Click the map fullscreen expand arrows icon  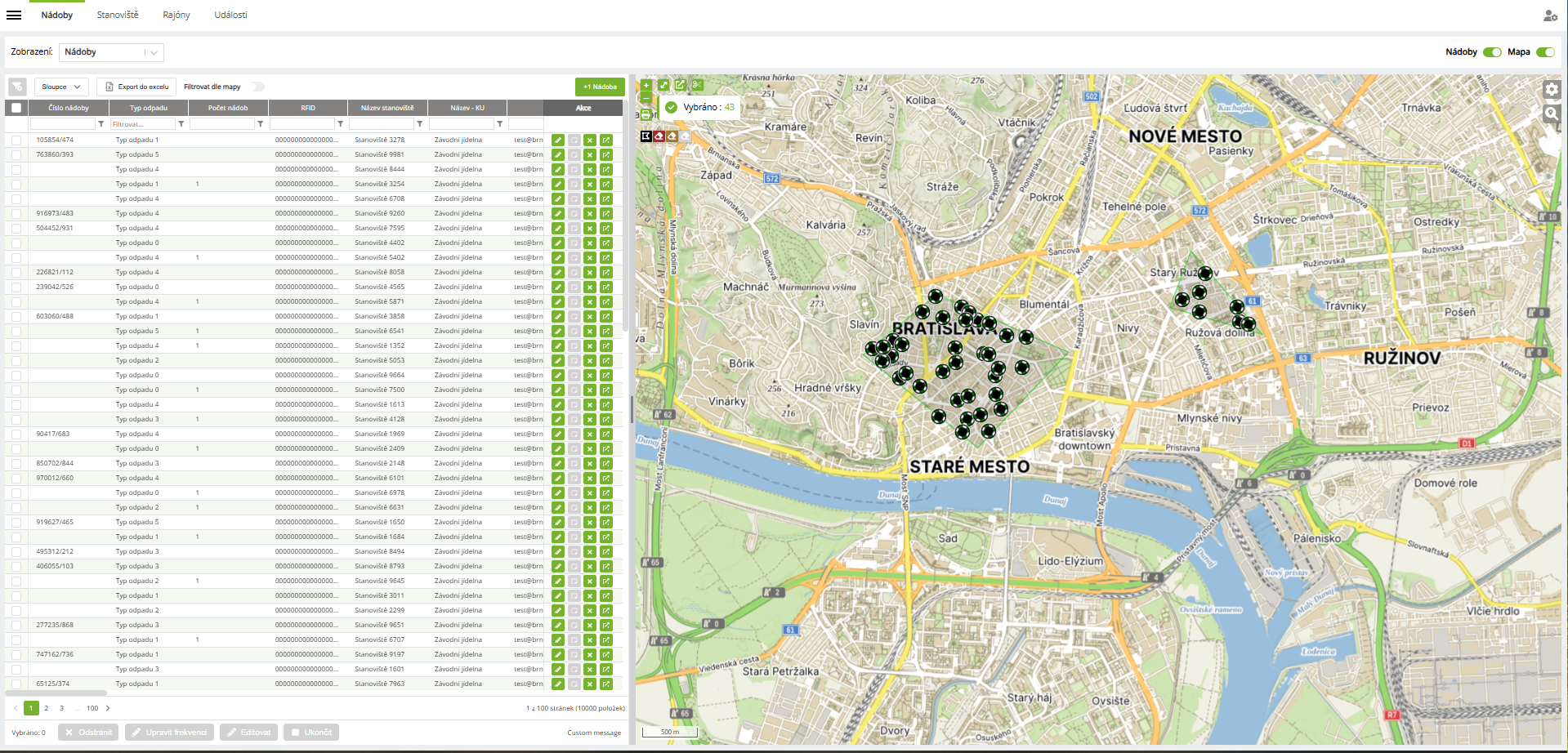click(x=663, y=85)
